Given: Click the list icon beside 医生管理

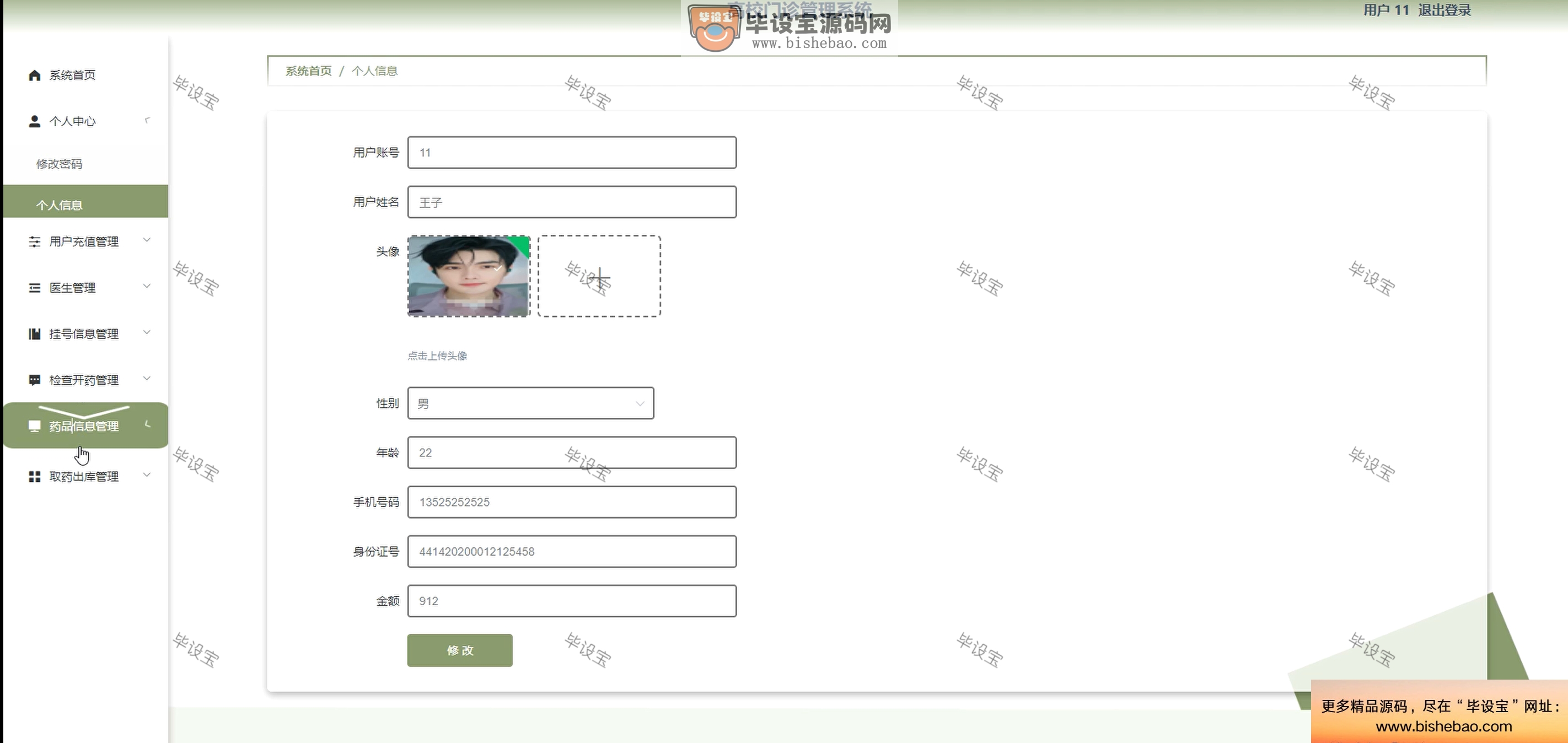Looking at the screenshot, I should pyautogui.click(x=34, y=288).
